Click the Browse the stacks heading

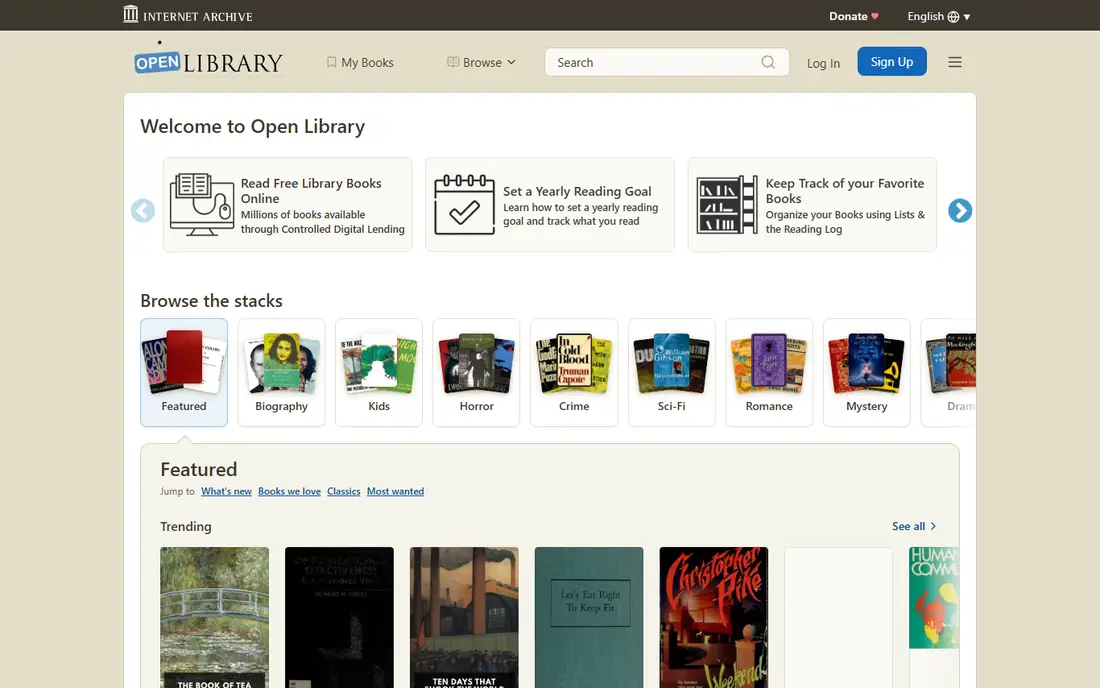point(211,301)
